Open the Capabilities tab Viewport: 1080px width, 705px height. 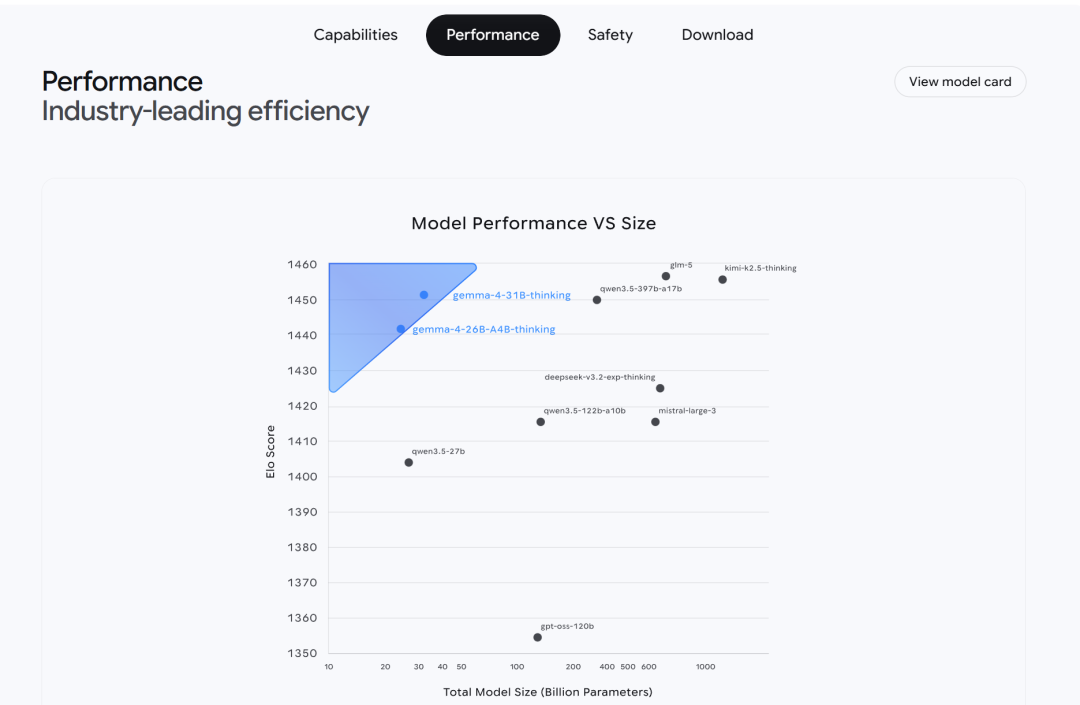[x=355, y=35]
